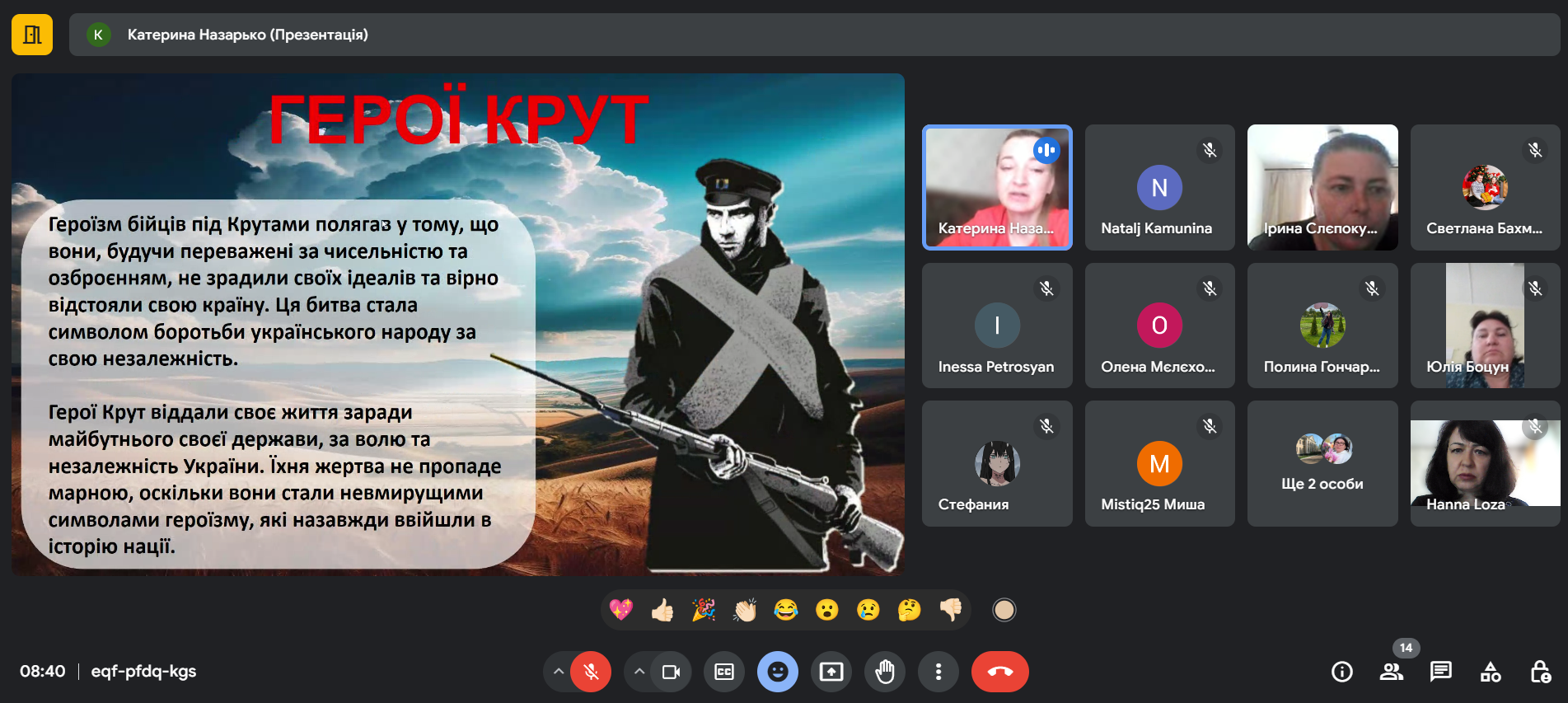Screen dimensions: 1568x703
Task: Toggle the camera on
Action: click(671, 672)
